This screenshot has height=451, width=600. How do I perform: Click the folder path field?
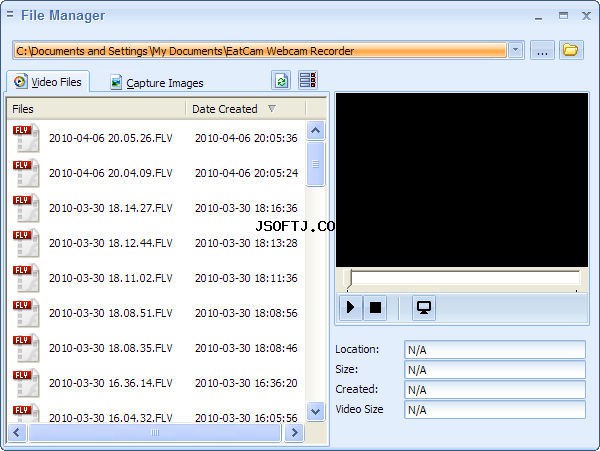(x=260, y=50)
